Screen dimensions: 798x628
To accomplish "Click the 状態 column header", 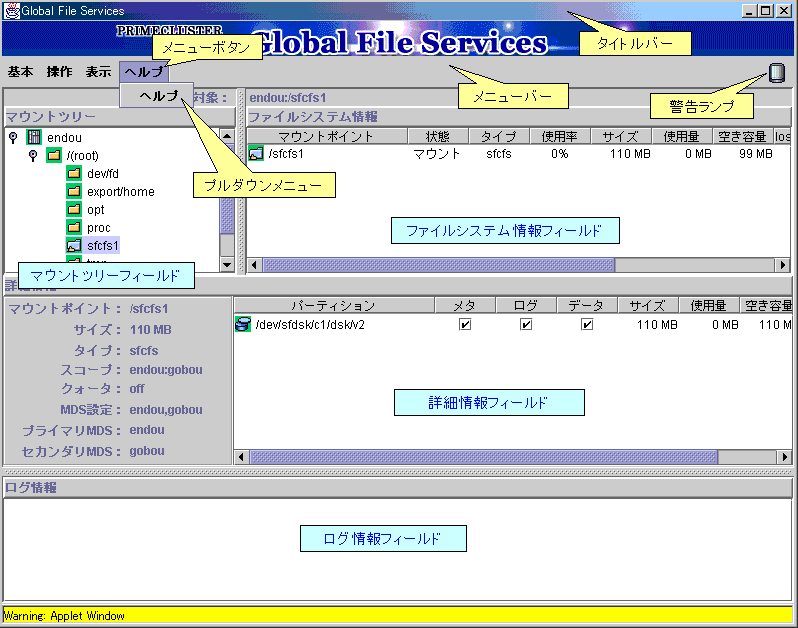I will pyautogui.click(x=438, y=136).
